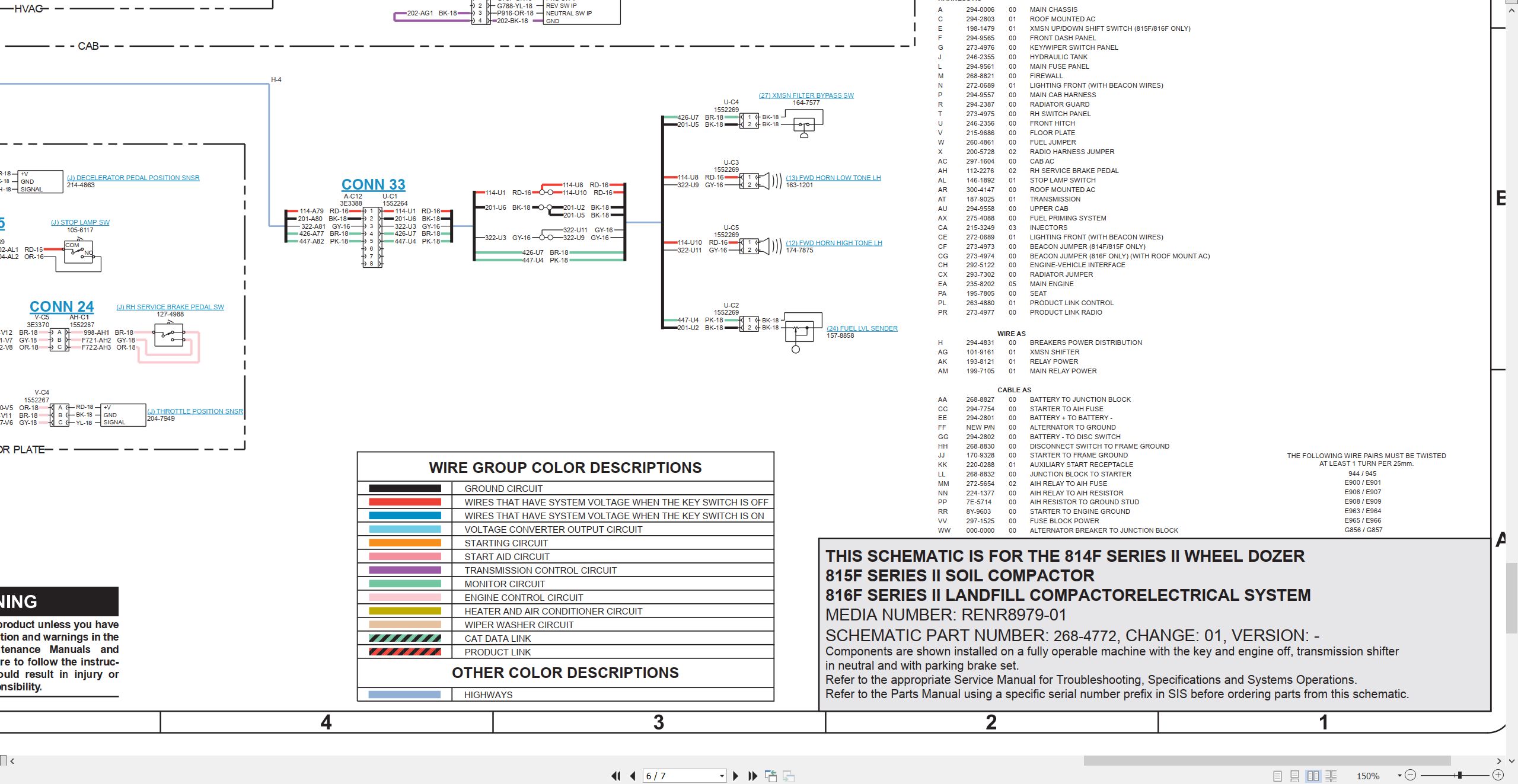Follow the (12) FWD HORN HIGH TONE LH link
The width and height of the screenshot is (1518, 784).
point(834,243)
